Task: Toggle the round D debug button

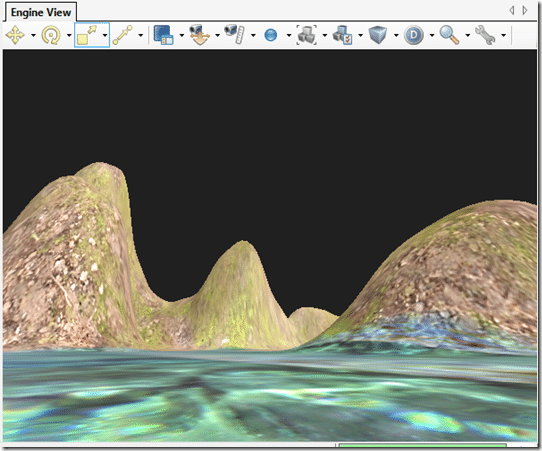Action: [x=414, y=35]
